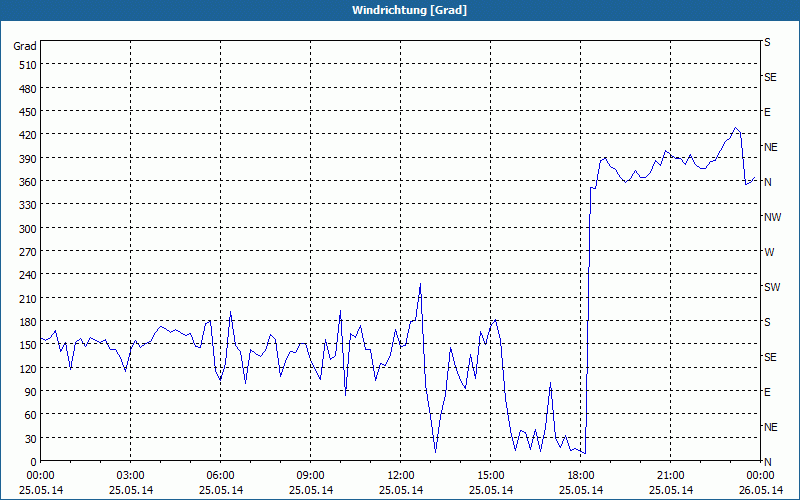Click the '21:00' time label

670,476
